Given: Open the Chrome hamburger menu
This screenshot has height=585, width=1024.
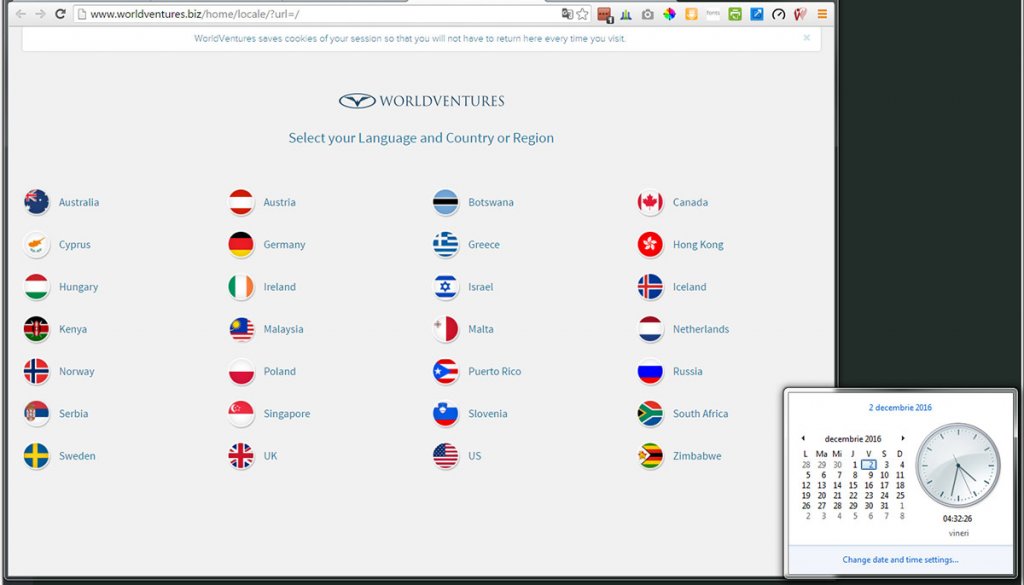Looking at the screenshot, I should [822, 14].
